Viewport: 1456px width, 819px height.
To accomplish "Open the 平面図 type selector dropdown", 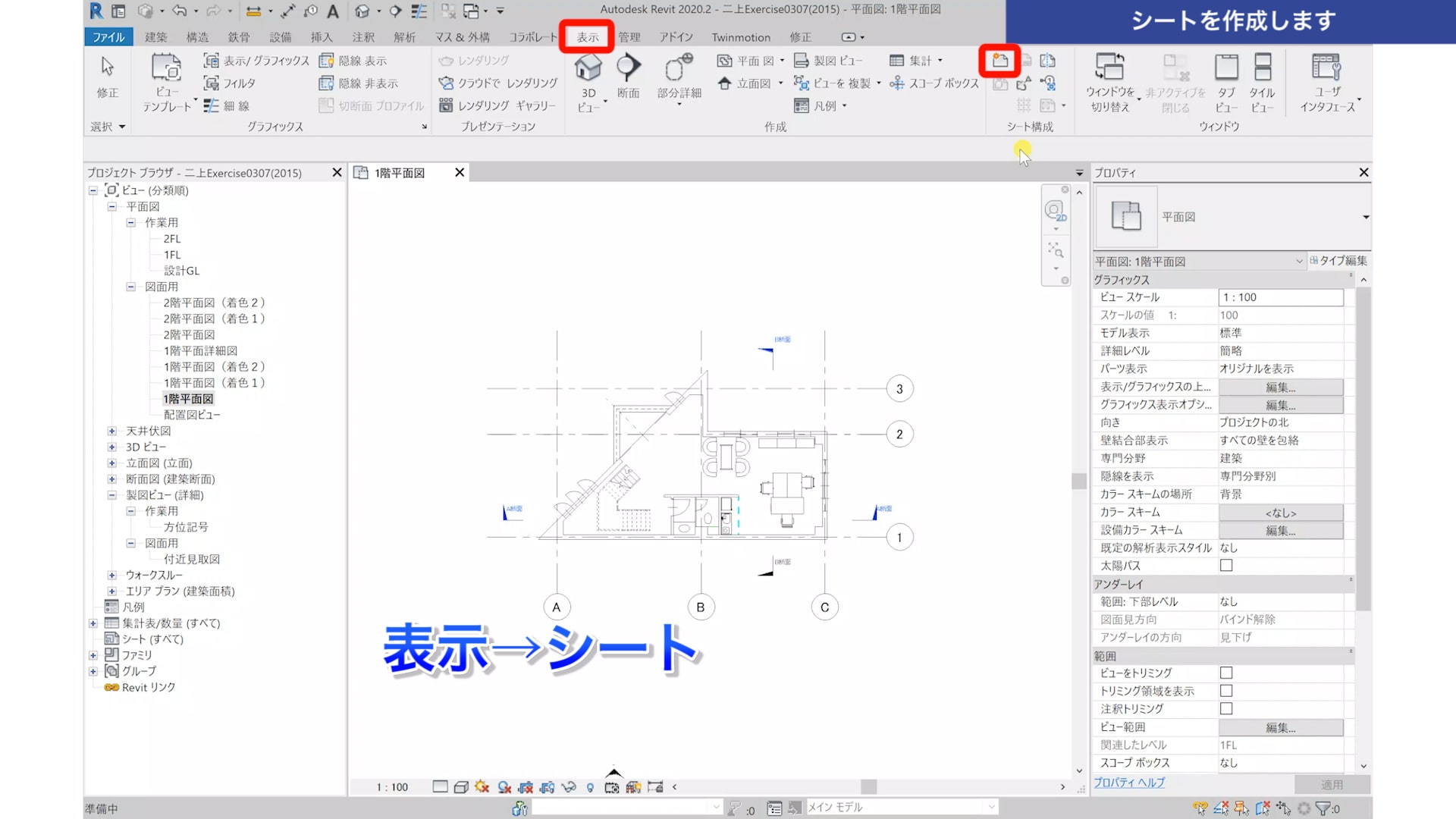I will point(1365,218).
